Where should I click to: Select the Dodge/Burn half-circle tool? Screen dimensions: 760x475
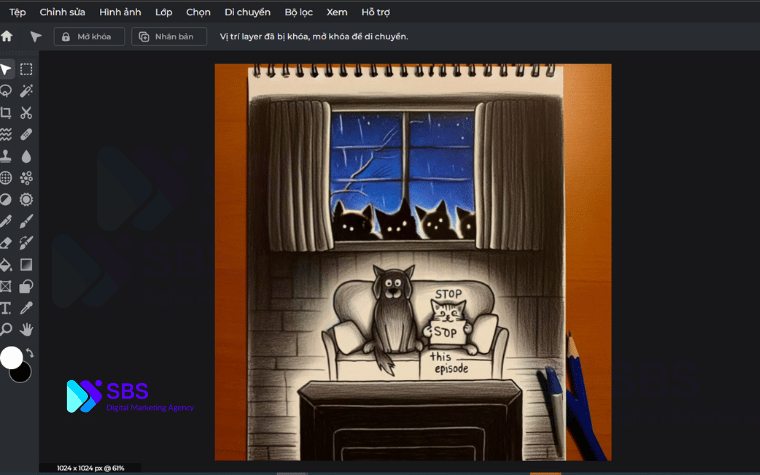coord(6,200)
